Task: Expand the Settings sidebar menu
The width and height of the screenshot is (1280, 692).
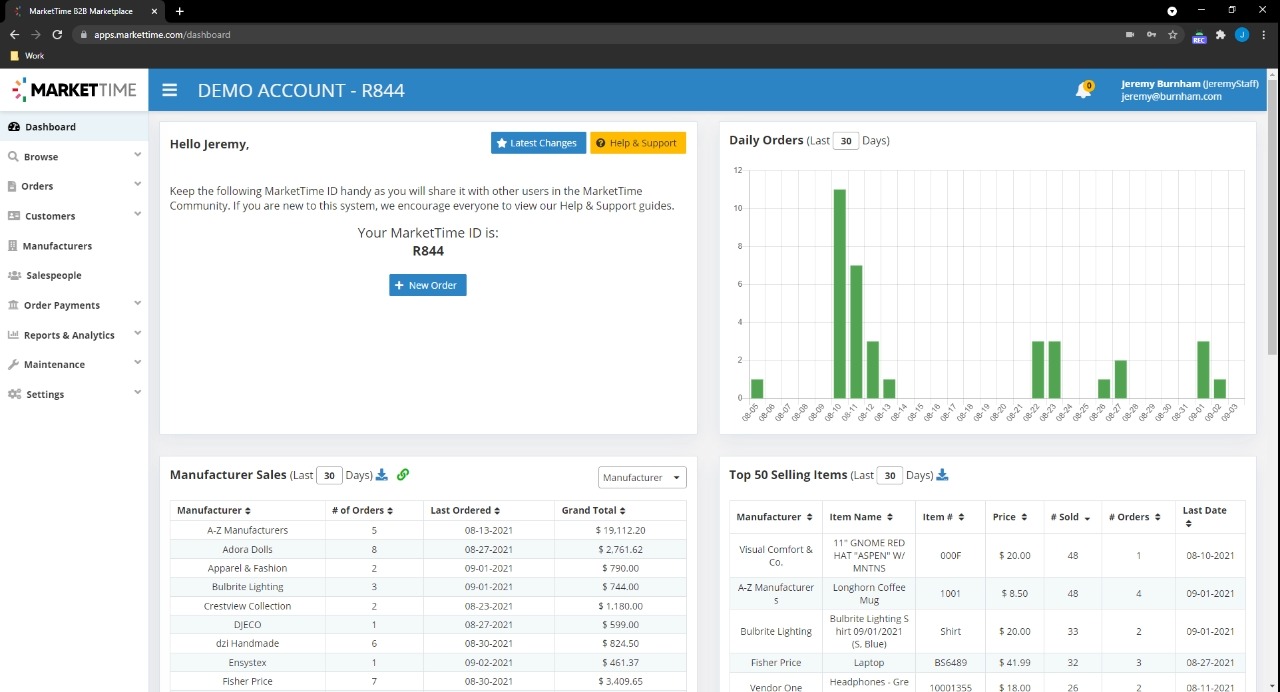Action: click(x=74, y=394)
